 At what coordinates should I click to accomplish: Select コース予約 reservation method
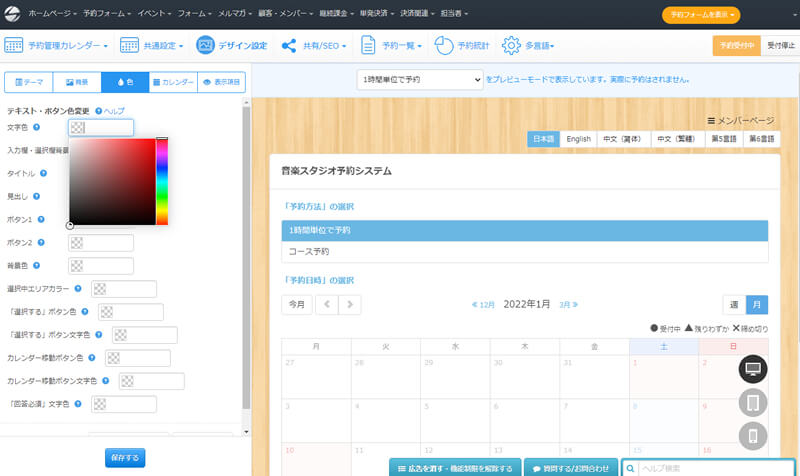point(525,252)
